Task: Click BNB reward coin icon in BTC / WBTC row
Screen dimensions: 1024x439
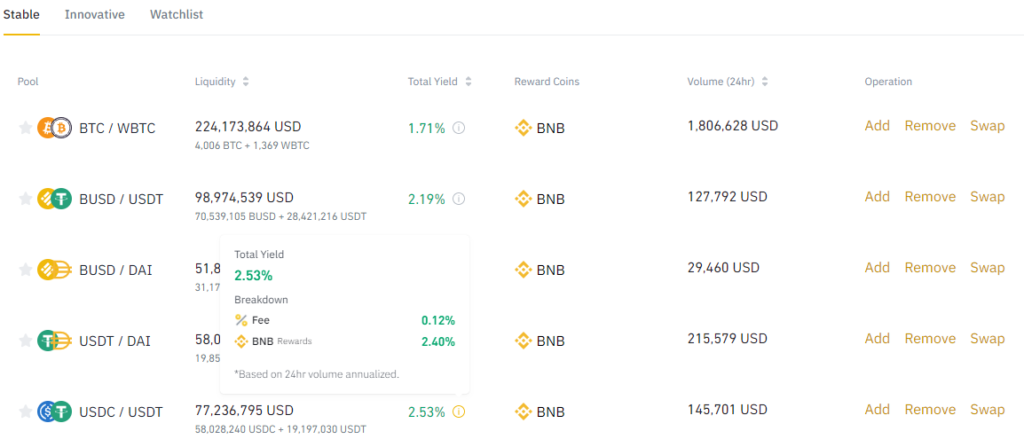Action: [x=523, y=128]
